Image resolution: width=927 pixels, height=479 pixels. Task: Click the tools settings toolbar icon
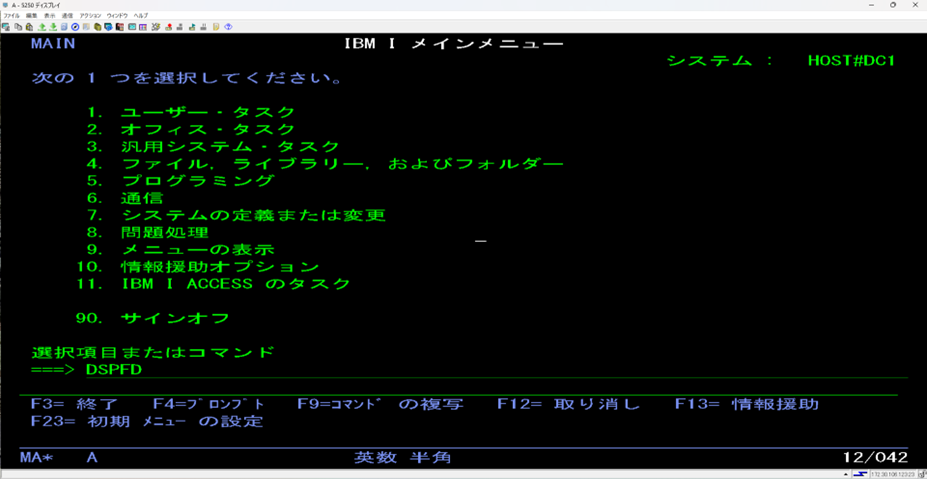click(156, 27)
